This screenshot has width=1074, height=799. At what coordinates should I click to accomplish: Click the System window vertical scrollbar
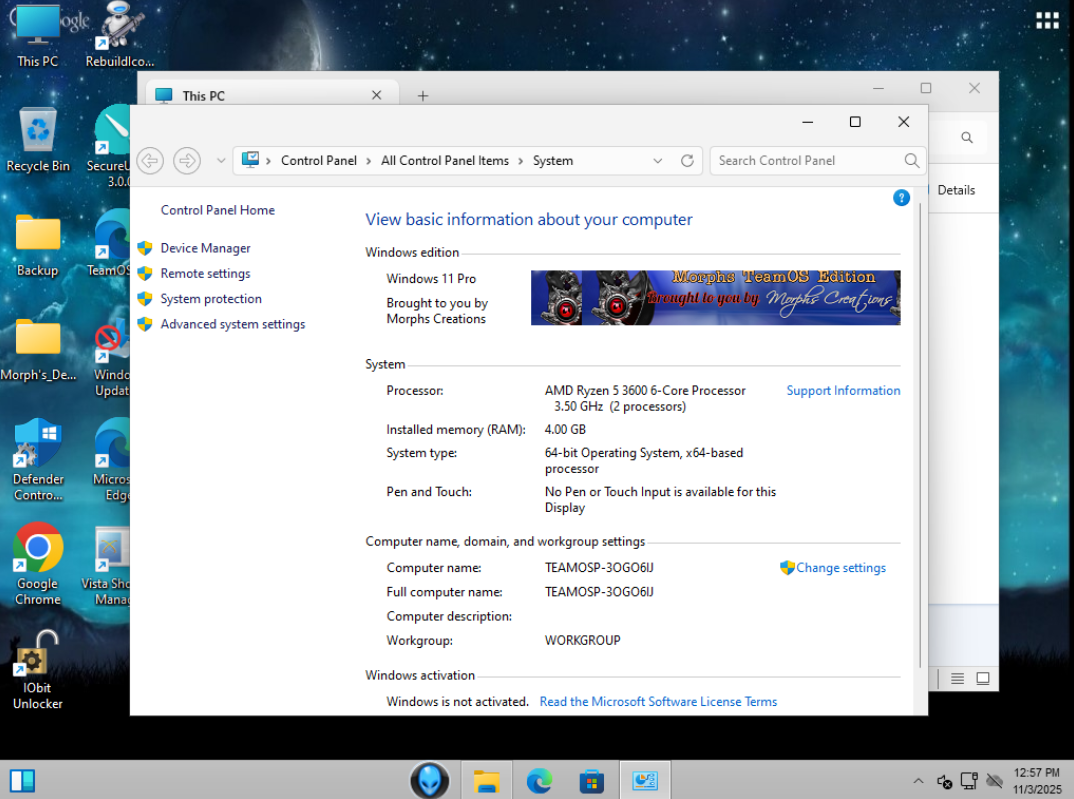[920, 430]
